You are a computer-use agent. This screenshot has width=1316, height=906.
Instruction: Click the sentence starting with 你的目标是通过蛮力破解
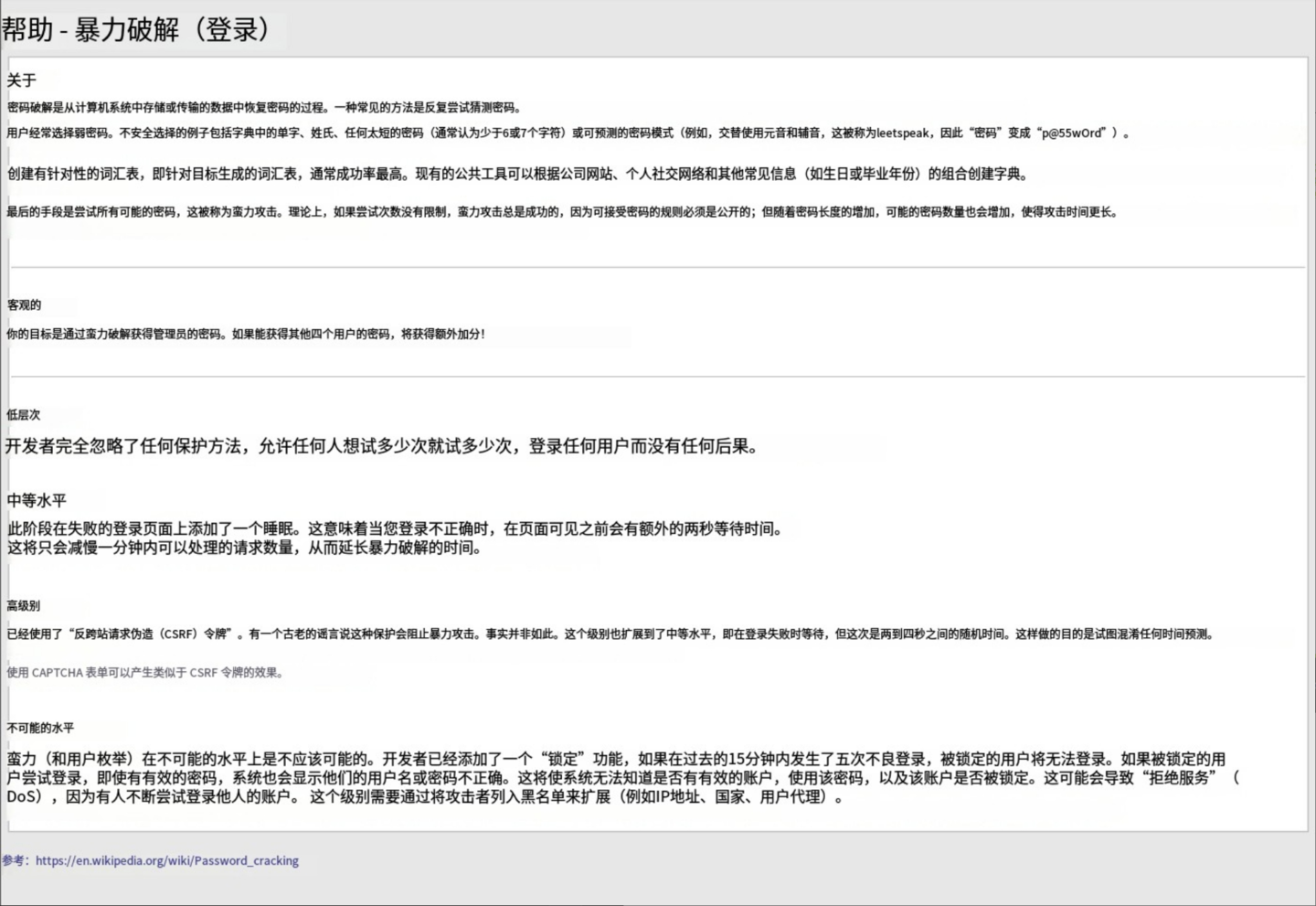click(245, 335)
